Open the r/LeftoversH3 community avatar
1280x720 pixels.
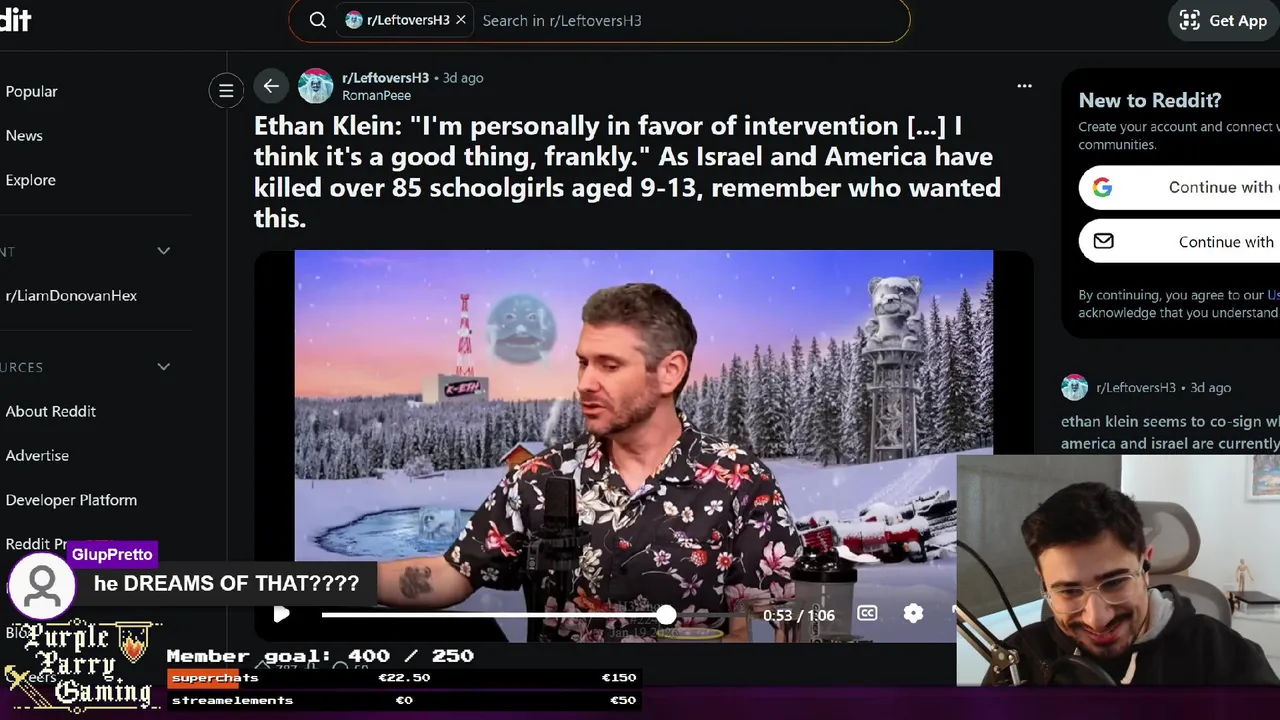coord(316,86)
